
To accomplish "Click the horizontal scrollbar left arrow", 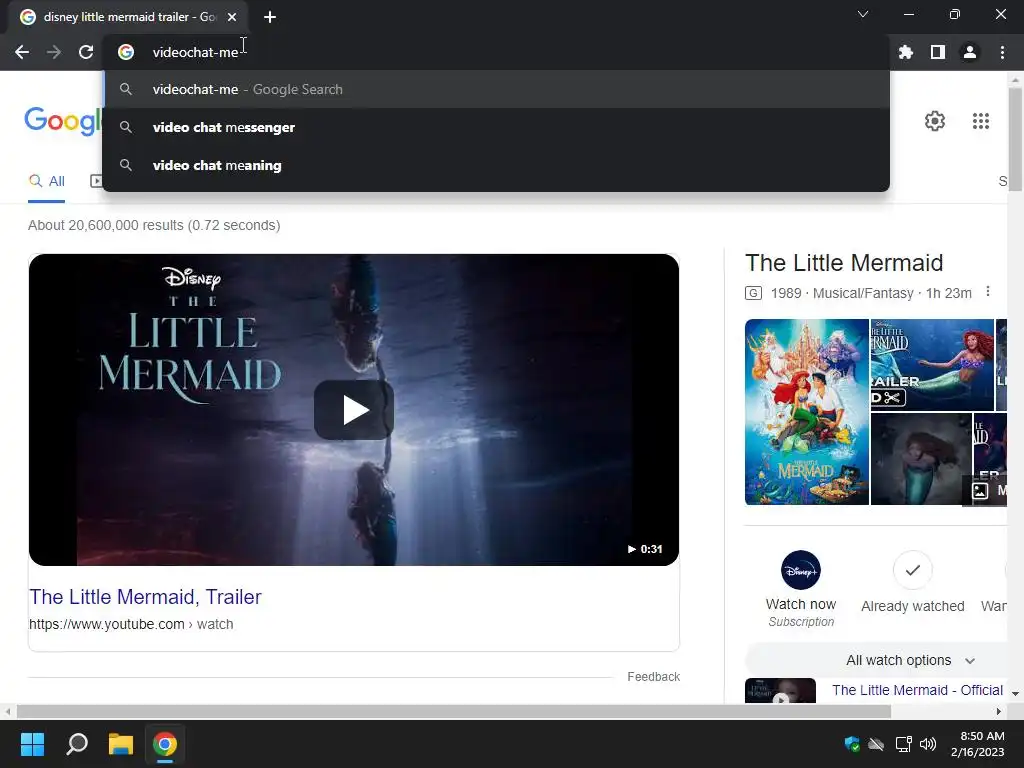I will (x=7, y=712).
